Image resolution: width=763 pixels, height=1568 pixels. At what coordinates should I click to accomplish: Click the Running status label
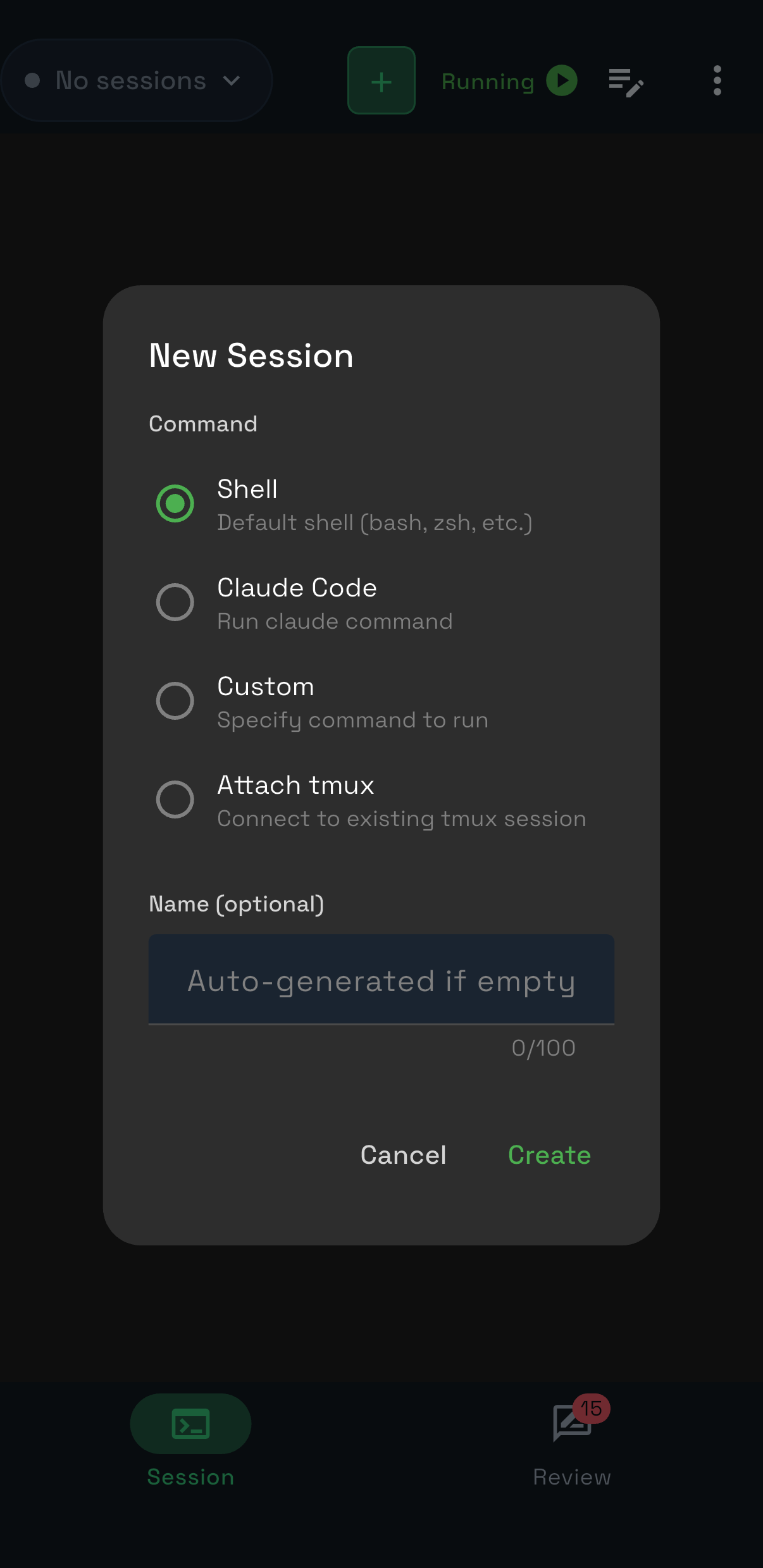pyautogui.click(x=488, y=82)
